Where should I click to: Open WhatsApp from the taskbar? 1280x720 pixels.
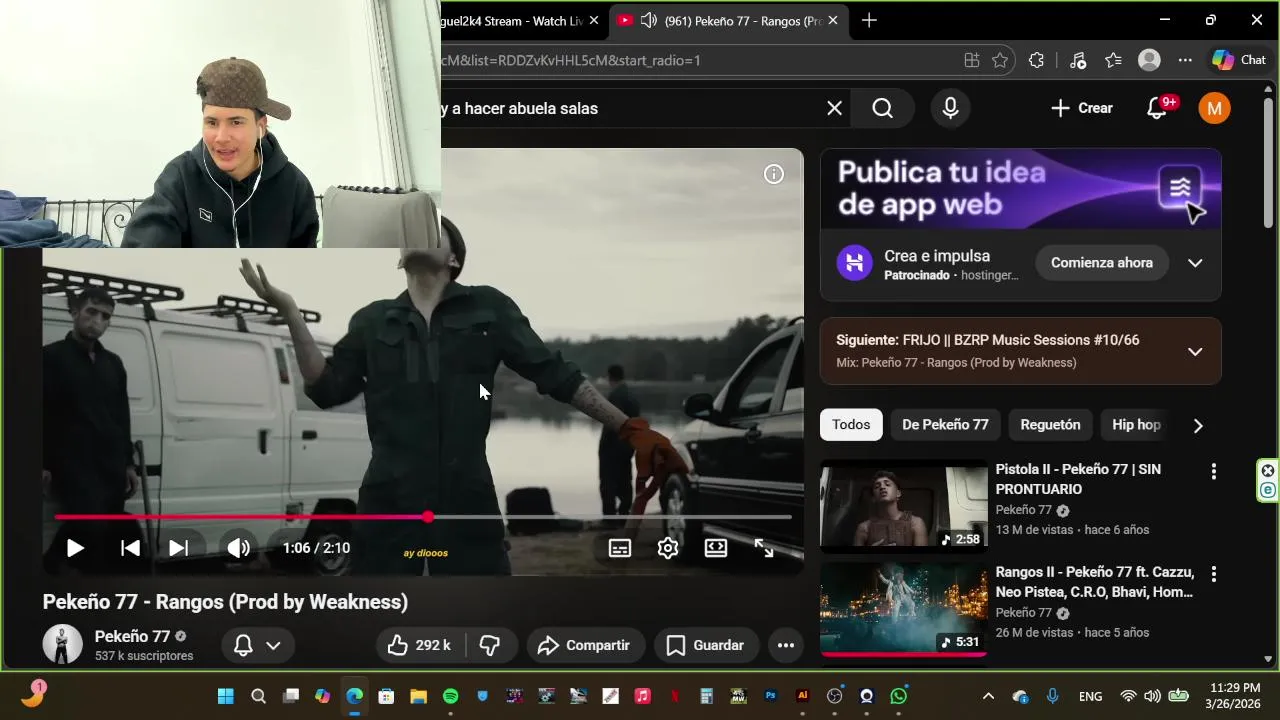pos(899,696)
